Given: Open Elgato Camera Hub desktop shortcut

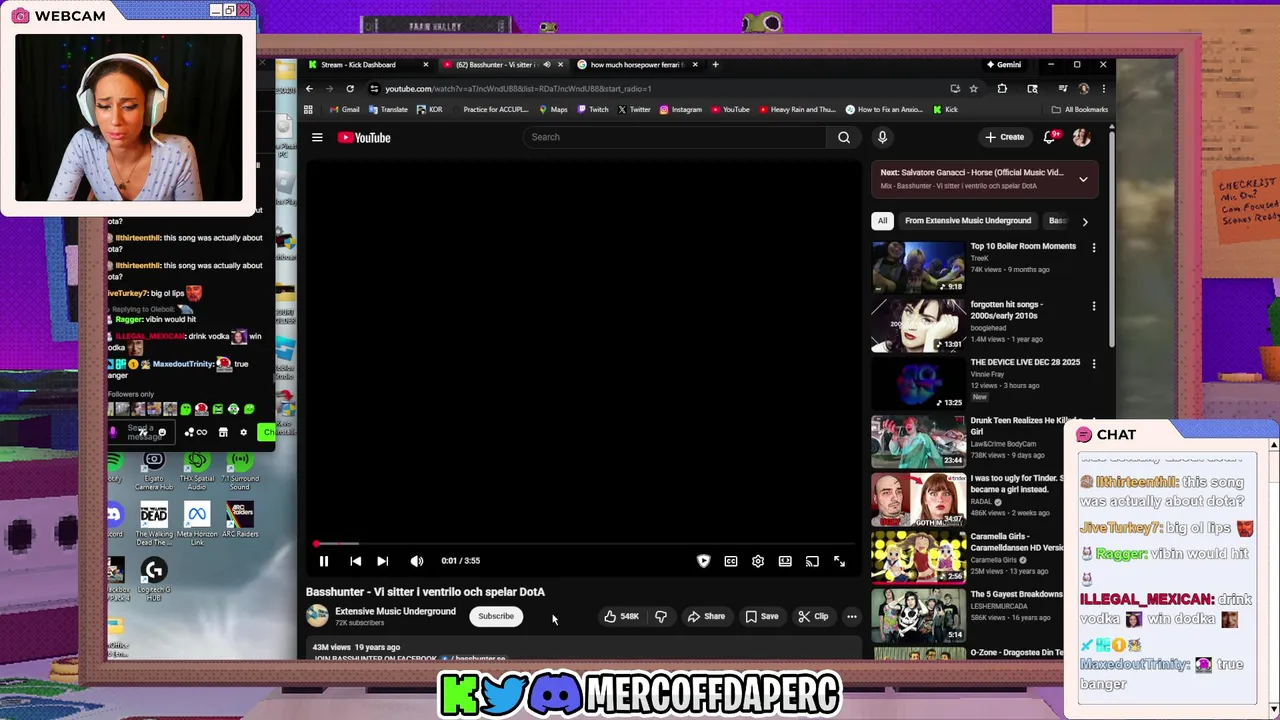Looking at the screenshot, I should click(154, 471).
